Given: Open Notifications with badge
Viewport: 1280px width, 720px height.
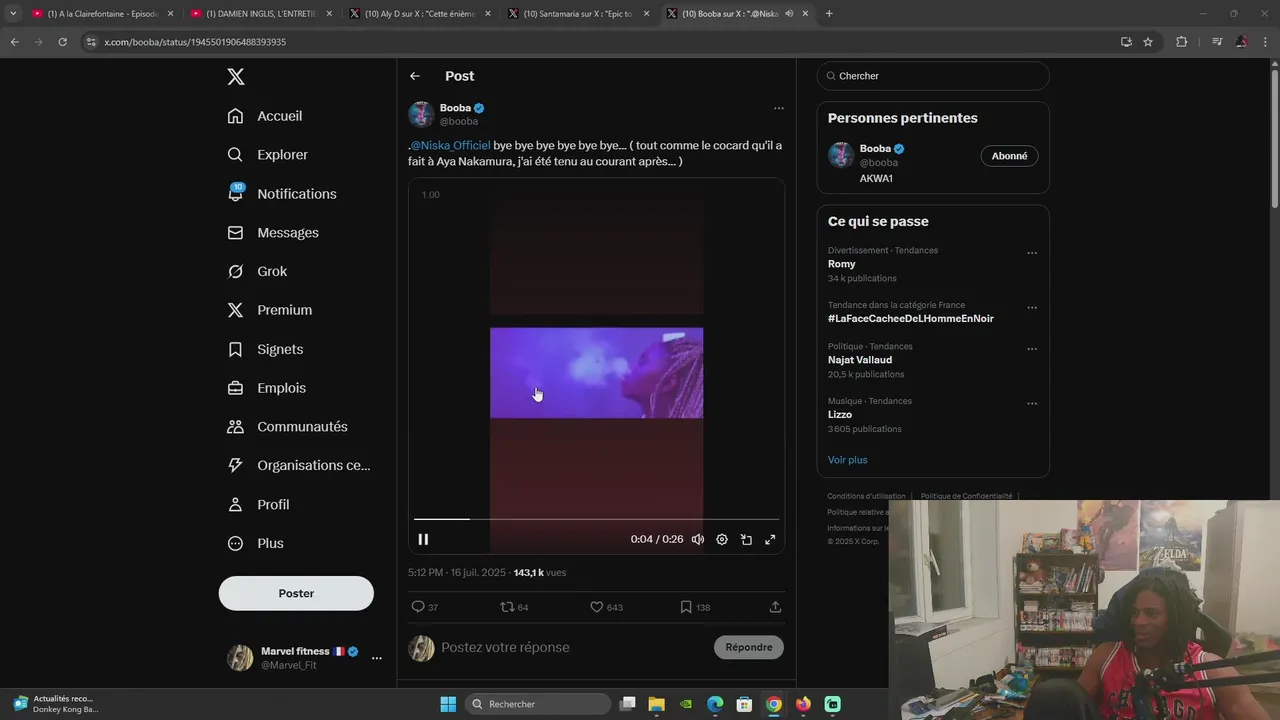Looking at the screenshot, I should click(282, 194).
